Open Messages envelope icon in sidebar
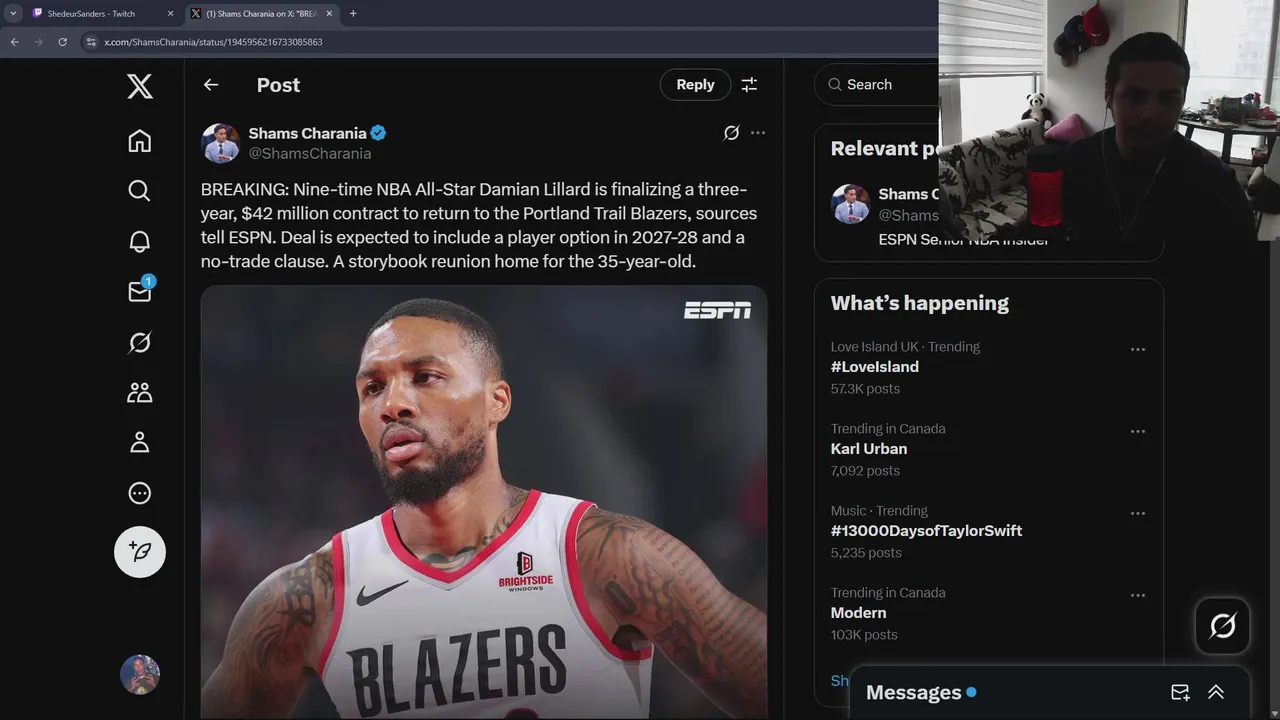 coord(140,291)
